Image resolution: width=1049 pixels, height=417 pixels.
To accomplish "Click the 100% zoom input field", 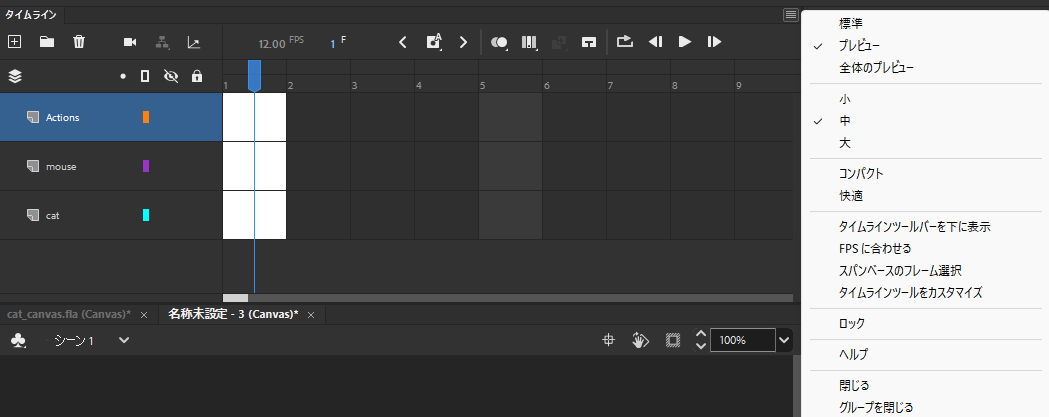I will [741, 340].
